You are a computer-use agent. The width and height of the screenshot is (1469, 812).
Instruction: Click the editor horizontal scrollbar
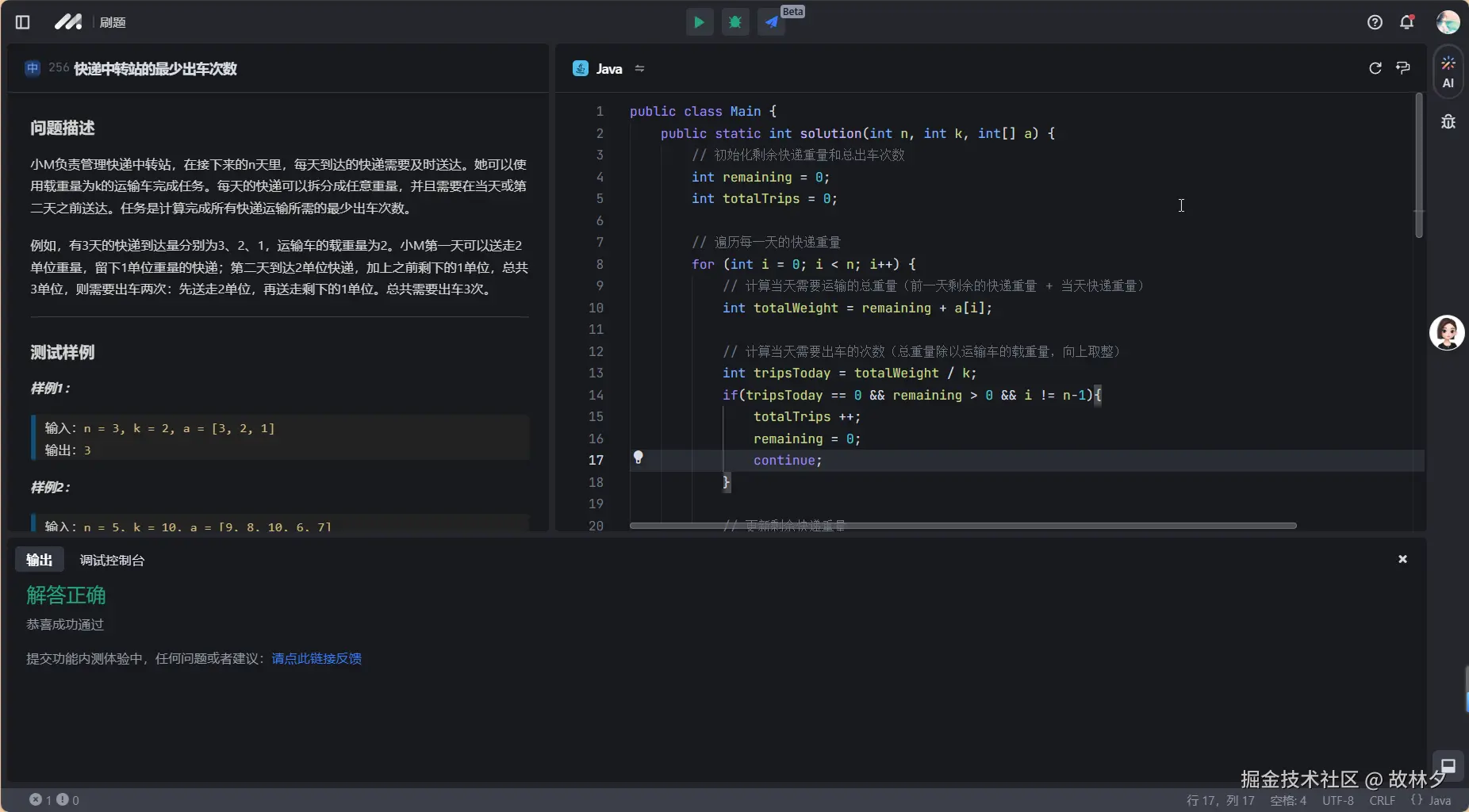(962, 525)
